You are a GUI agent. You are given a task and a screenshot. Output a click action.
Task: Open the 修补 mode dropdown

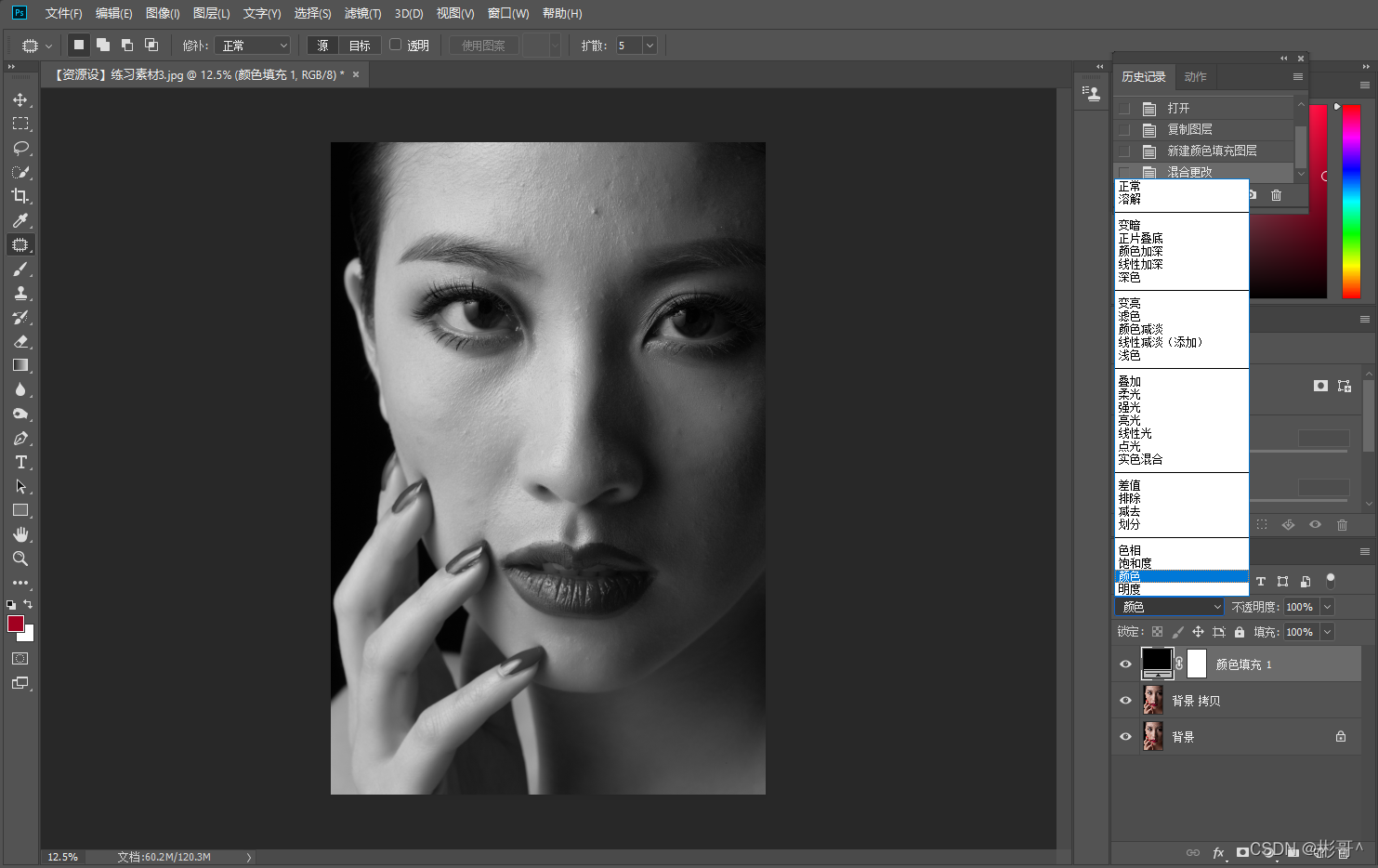point(253,46)
